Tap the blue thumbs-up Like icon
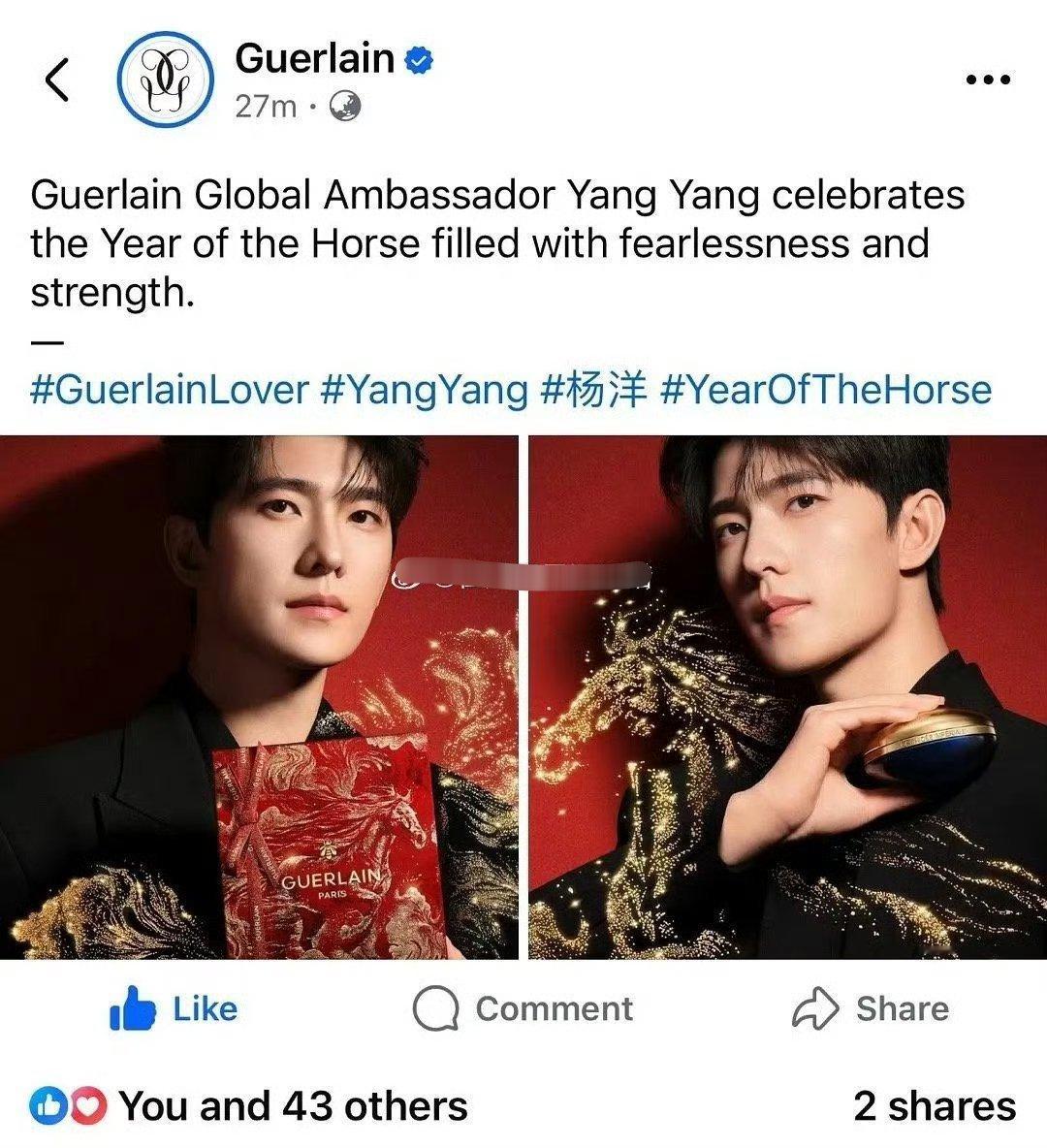 tap(133, 1008)
